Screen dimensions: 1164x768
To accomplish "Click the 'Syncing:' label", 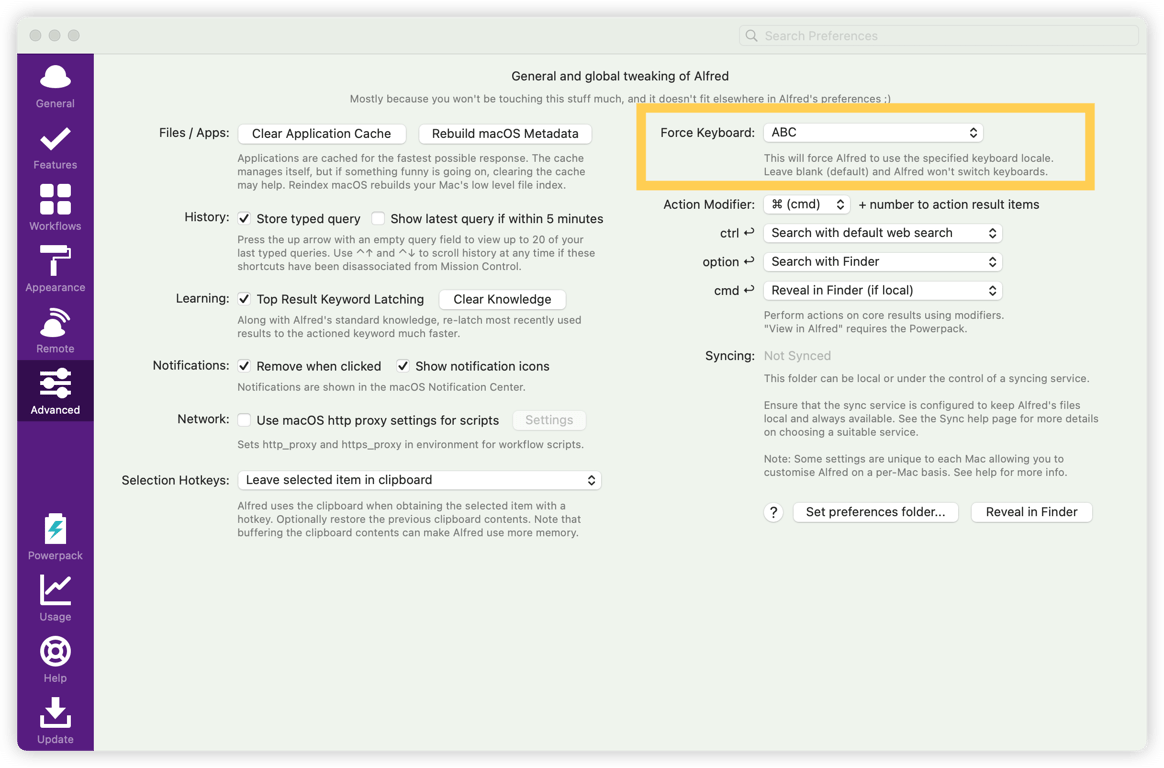I will pos(730,356).
